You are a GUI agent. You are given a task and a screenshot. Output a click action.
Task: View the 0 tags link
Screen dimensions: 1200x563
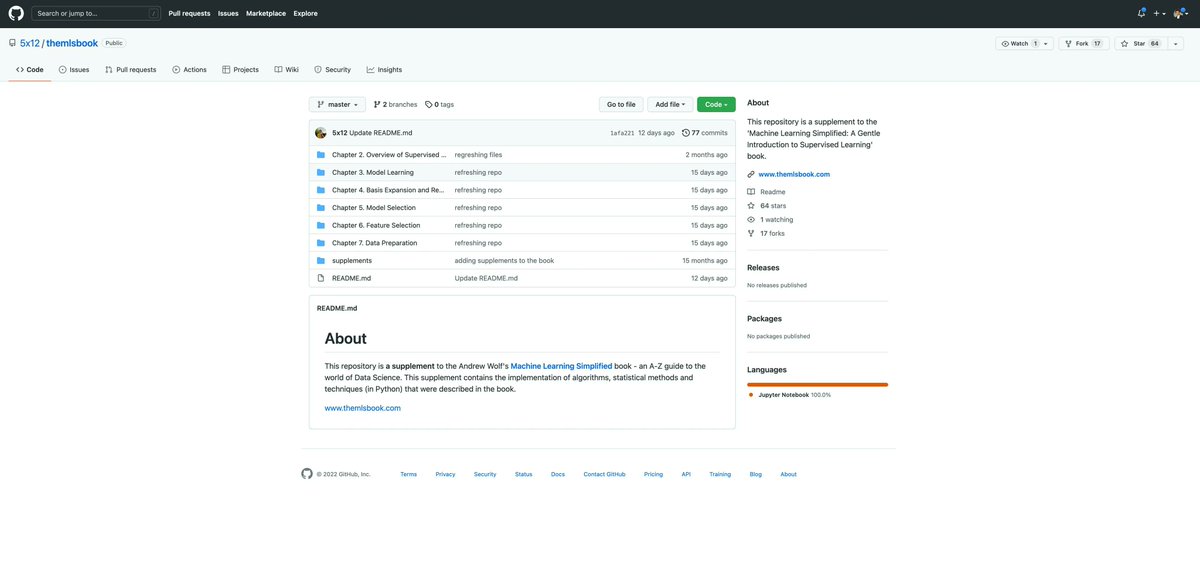(x=439, y=104)
